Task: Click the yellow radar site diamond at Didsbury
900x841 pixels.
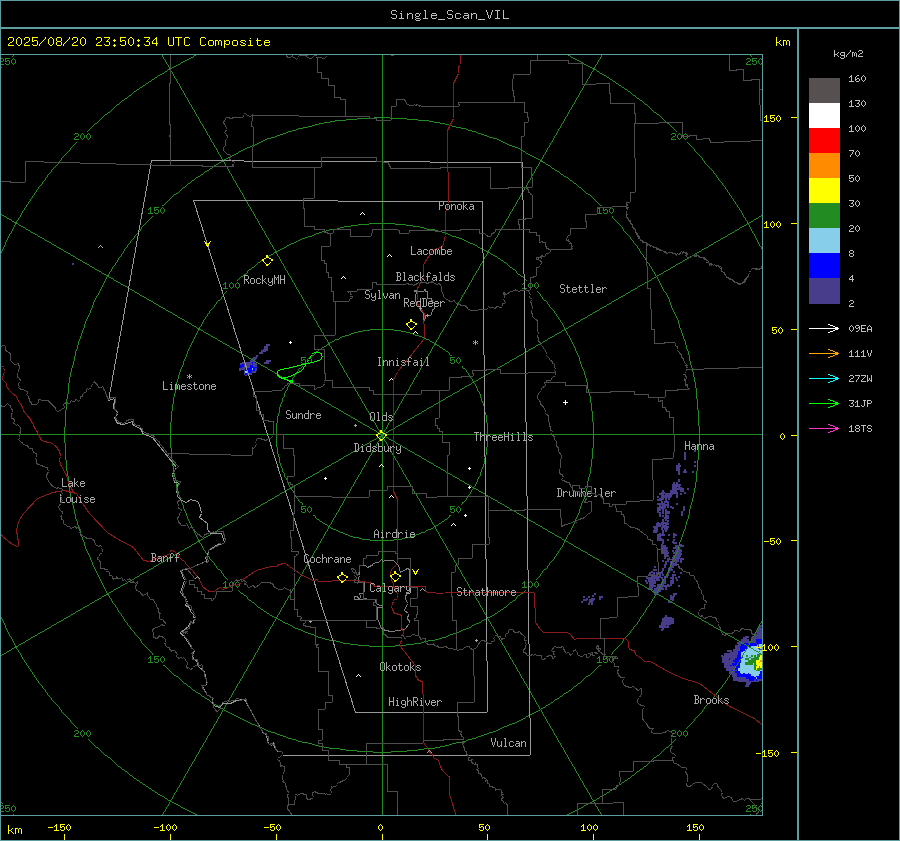Action: pyautogui.click(x=381, y=436)
